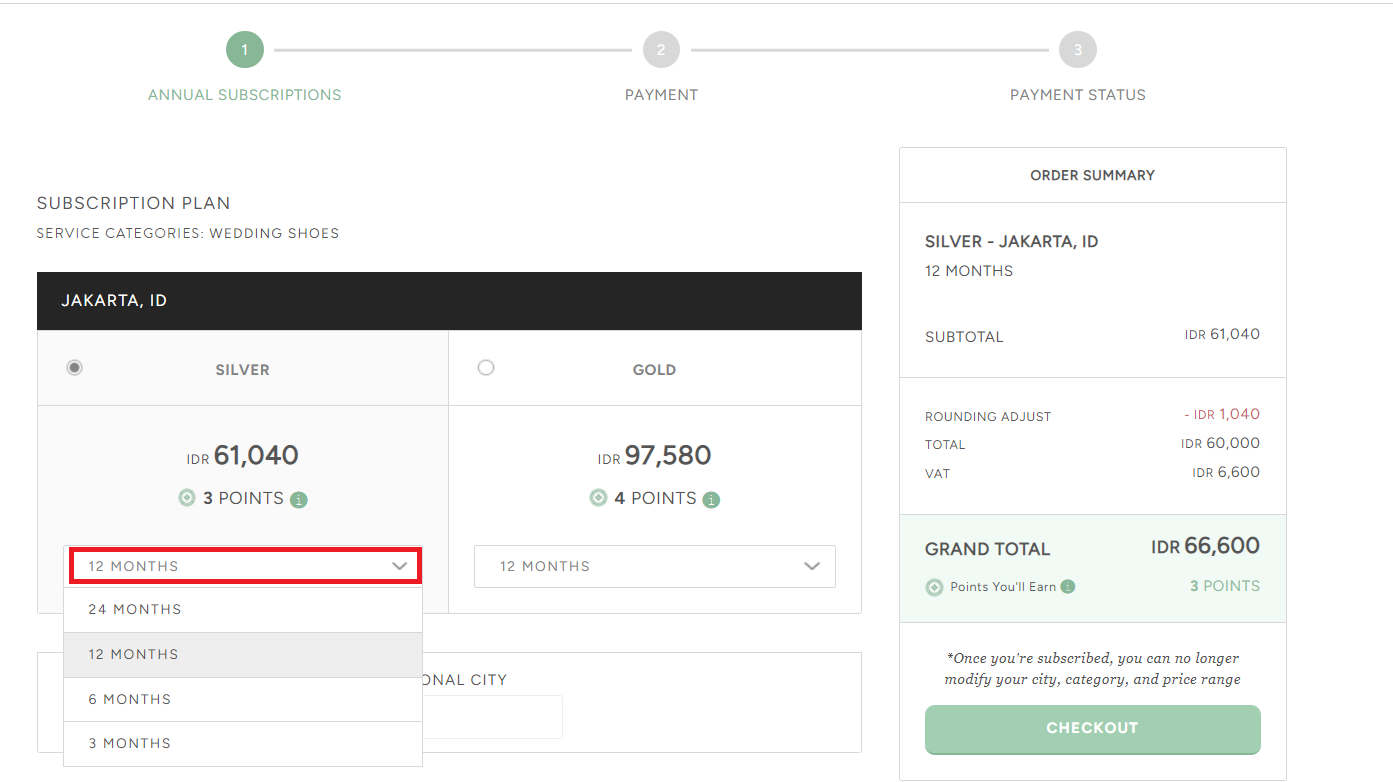Open the Gold plan 12 MONTHS dropdown
The height and width of the screenshot is (782, 1393).
(655, 566)
